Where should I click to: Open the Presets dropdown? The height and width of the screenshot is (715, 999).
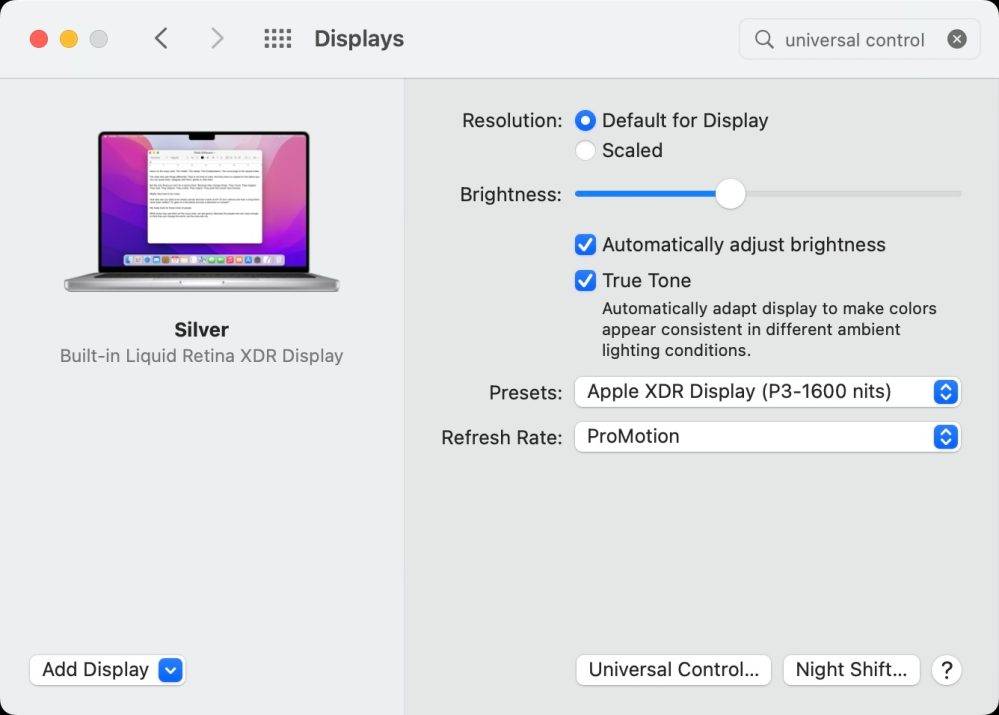click(x=767, y=391)
